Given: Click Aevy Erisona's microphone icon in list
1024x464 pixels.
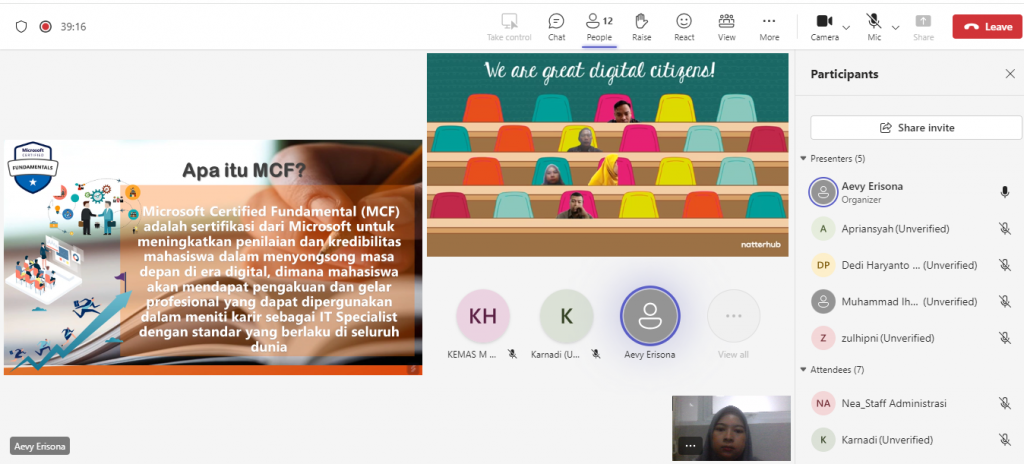Looking at the screenshot, I should point(1004,192).
